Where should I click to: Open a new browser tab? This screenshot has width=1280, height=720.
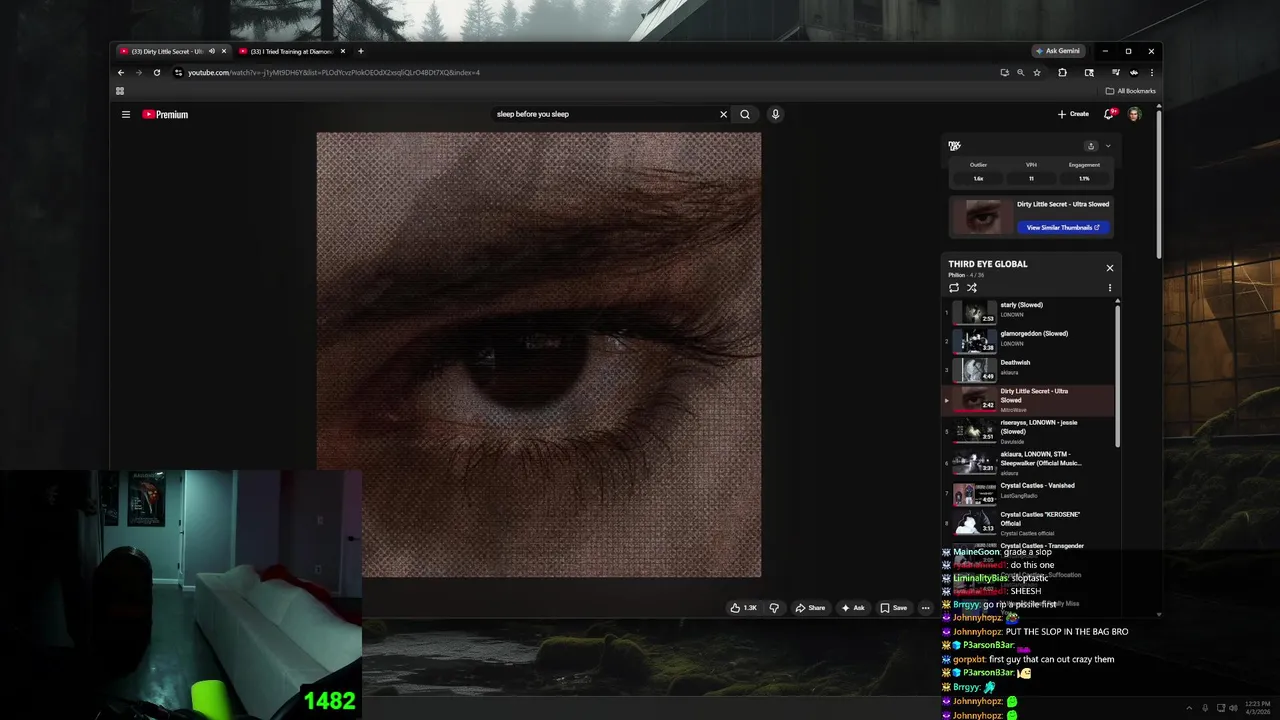point(361,51)
